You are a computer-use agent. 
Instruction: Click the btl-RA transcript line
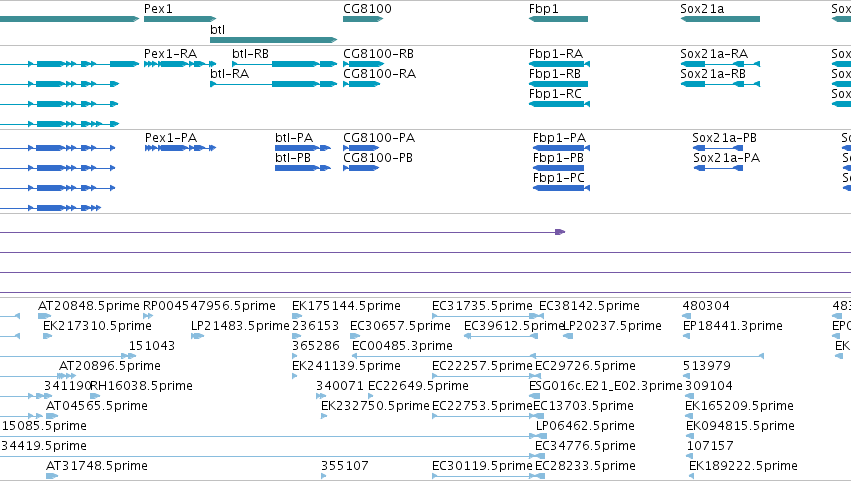click(x=274, y=84)
